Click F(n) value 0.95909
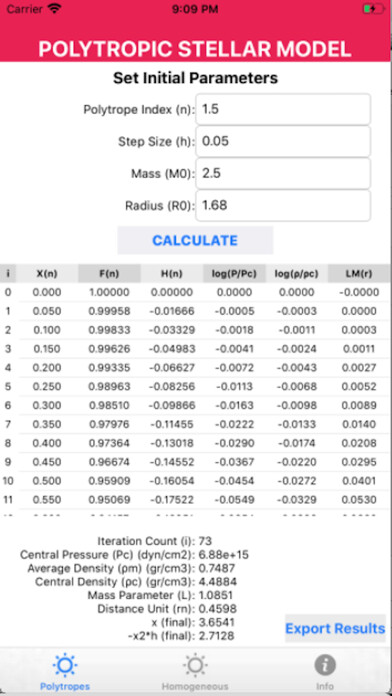392x696 pixels. tap(109, 481)
